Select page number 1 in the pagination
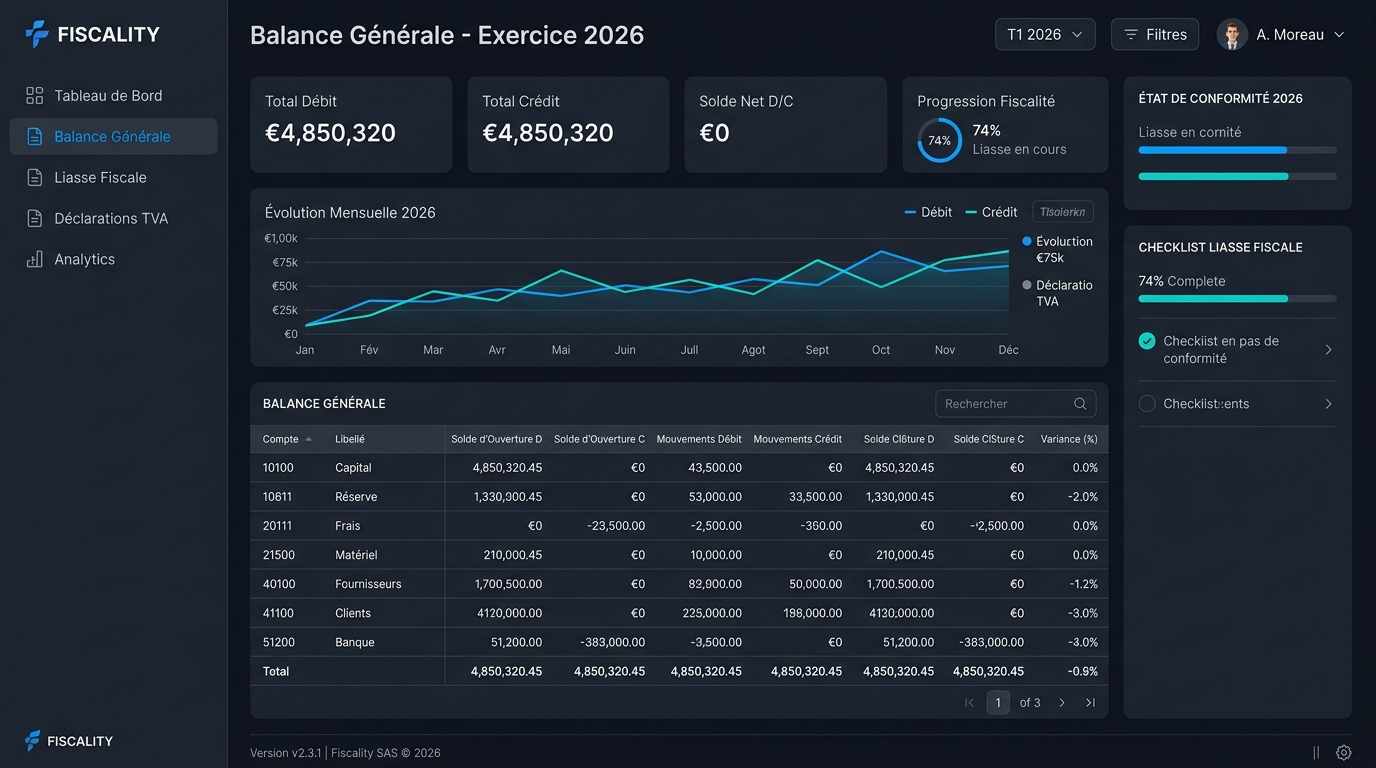 click(998, 703)
